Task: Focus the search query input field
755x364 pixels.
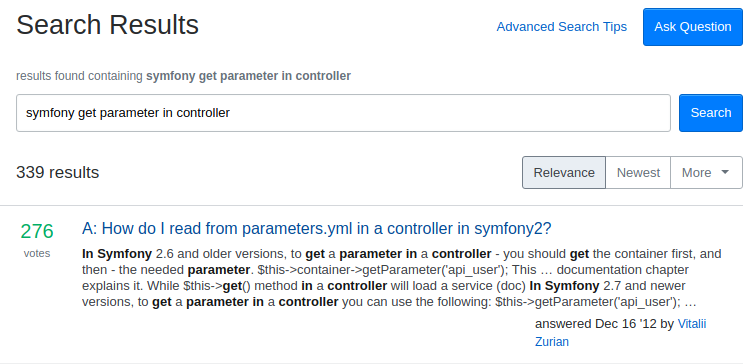Action: coord(343,113)
